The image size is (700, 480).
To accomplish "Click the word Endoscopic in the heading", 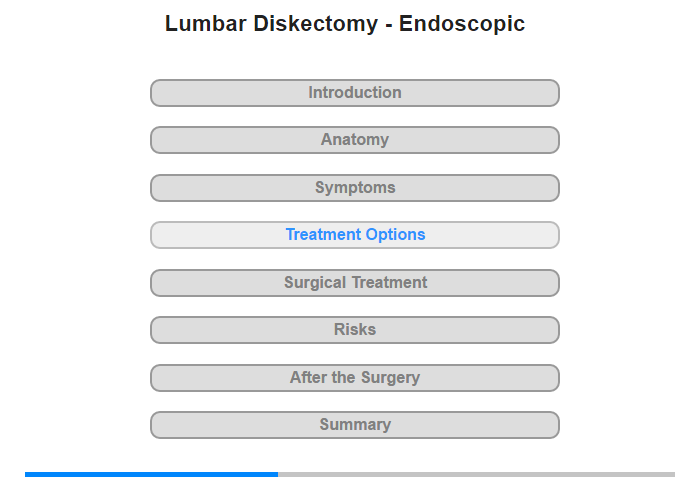I will pos(462,24).
